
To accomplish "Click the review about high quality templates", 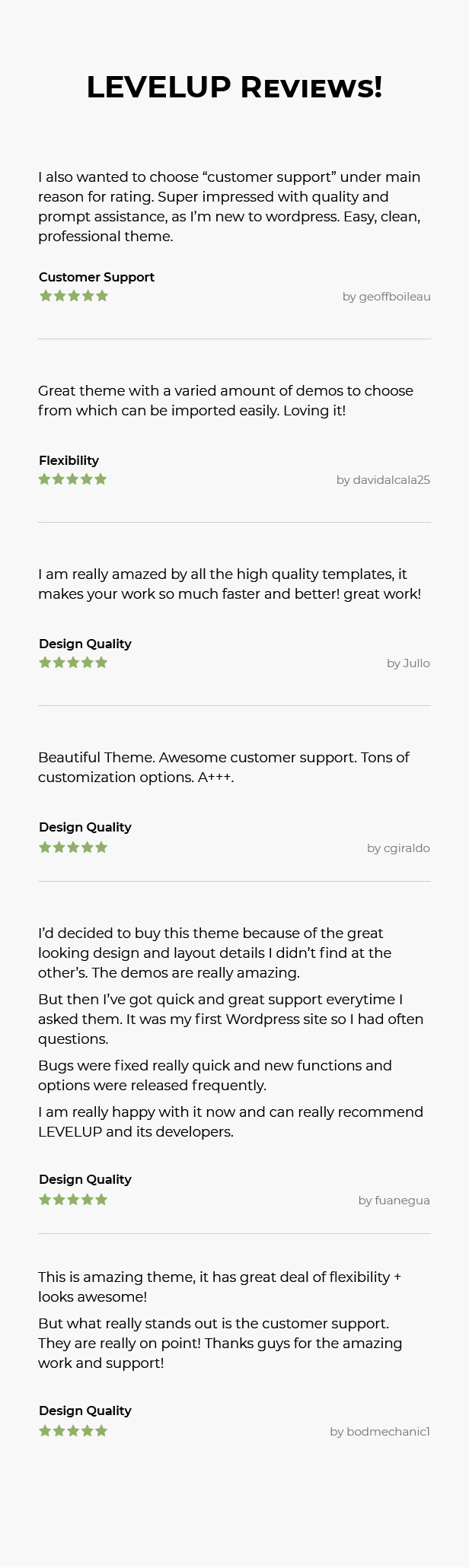I will pos(229,584).
